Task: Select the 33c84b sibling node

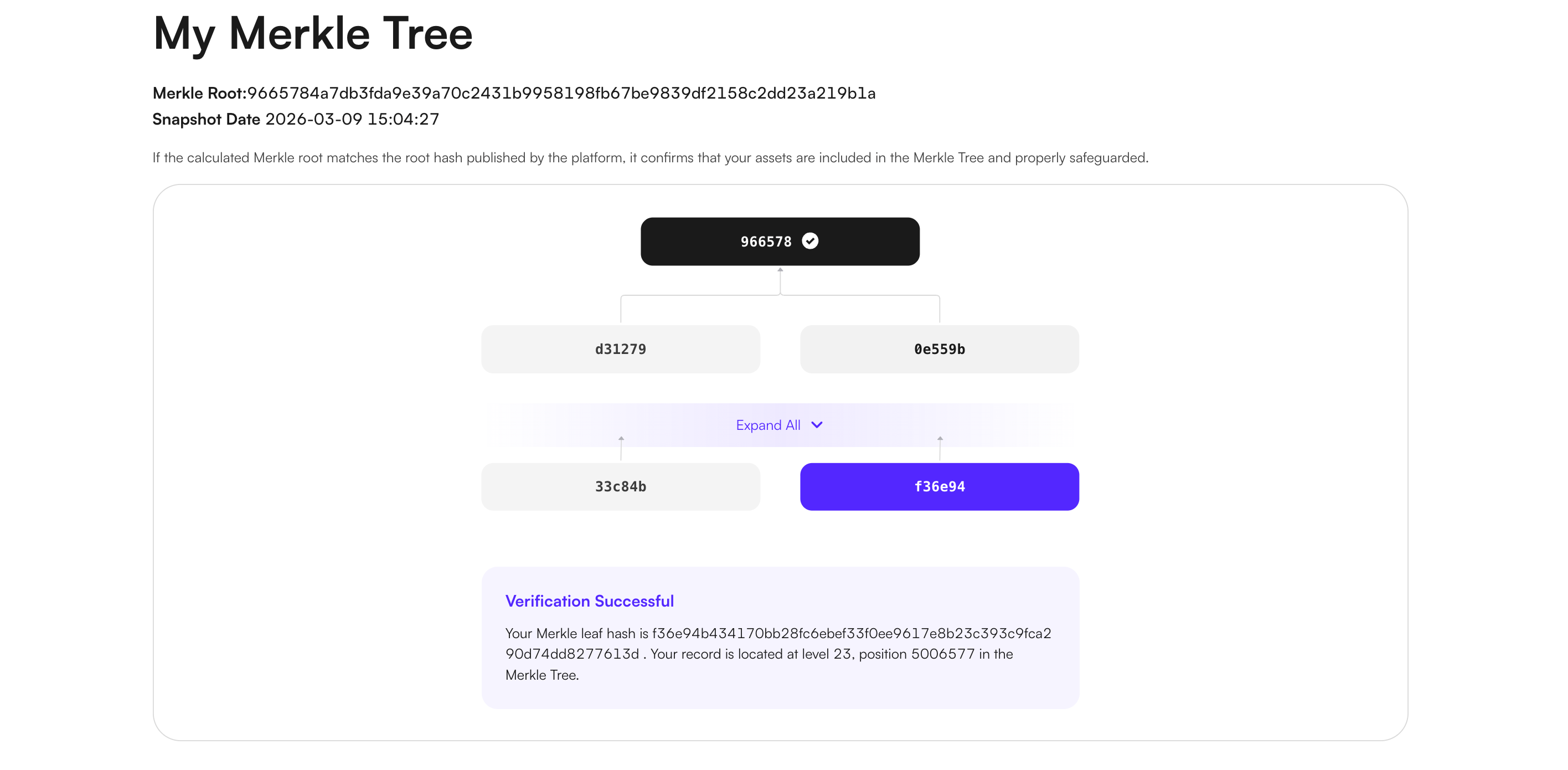Action: click(x=620, y=487)
